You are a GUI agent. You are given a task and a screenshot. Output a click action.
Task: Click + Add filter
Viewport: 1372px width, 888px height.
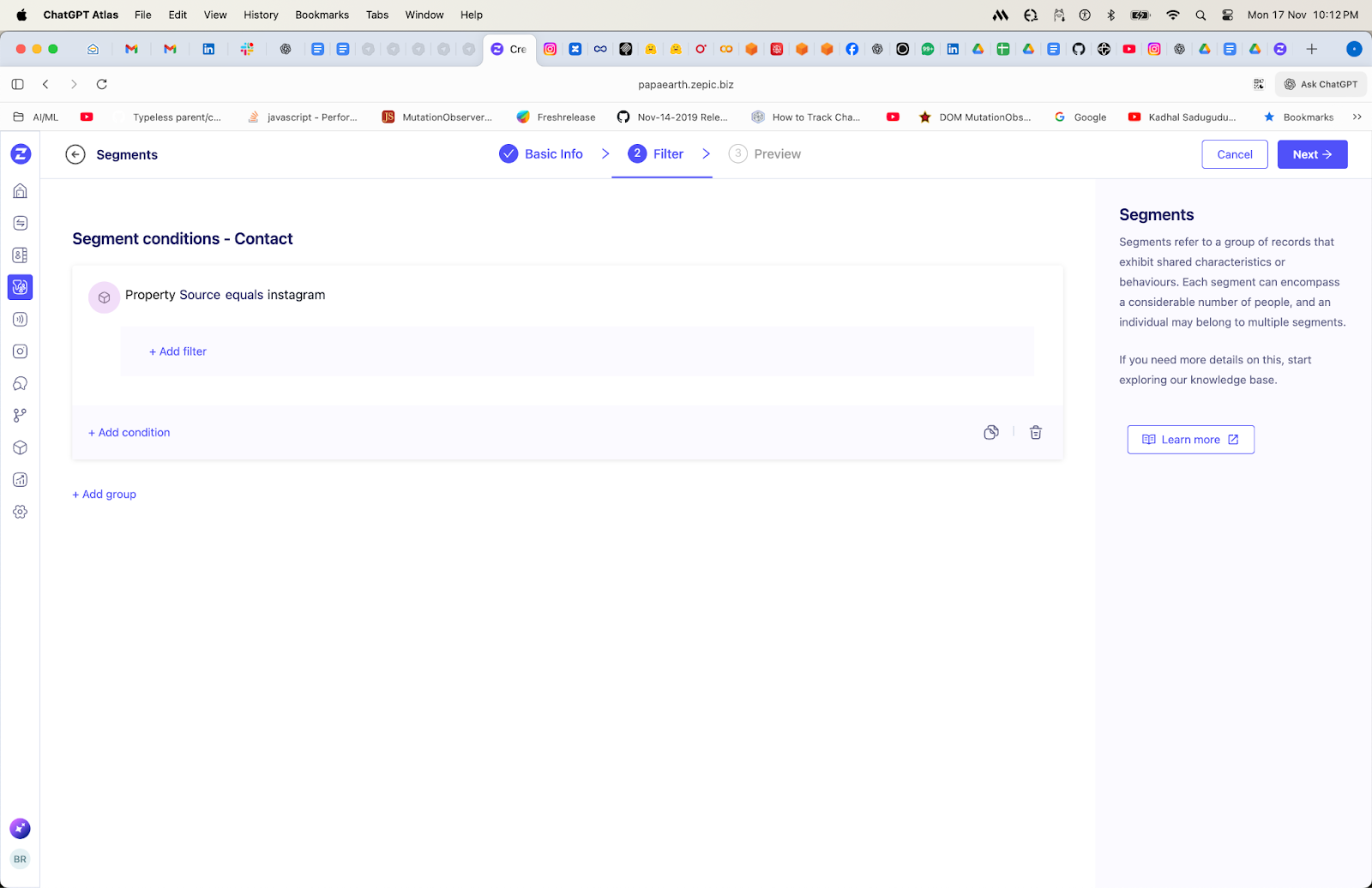(x=178, y=351)
